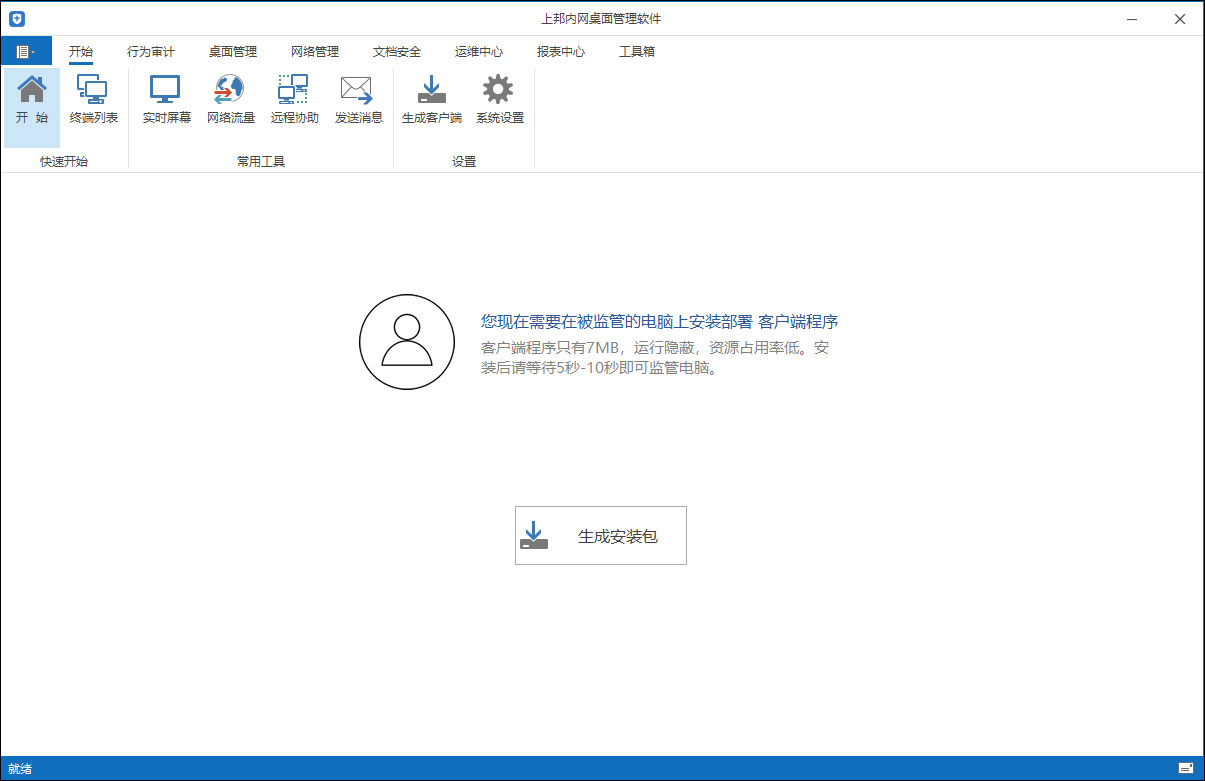
Task: Close the application window
Action: tap(1180, 19)
